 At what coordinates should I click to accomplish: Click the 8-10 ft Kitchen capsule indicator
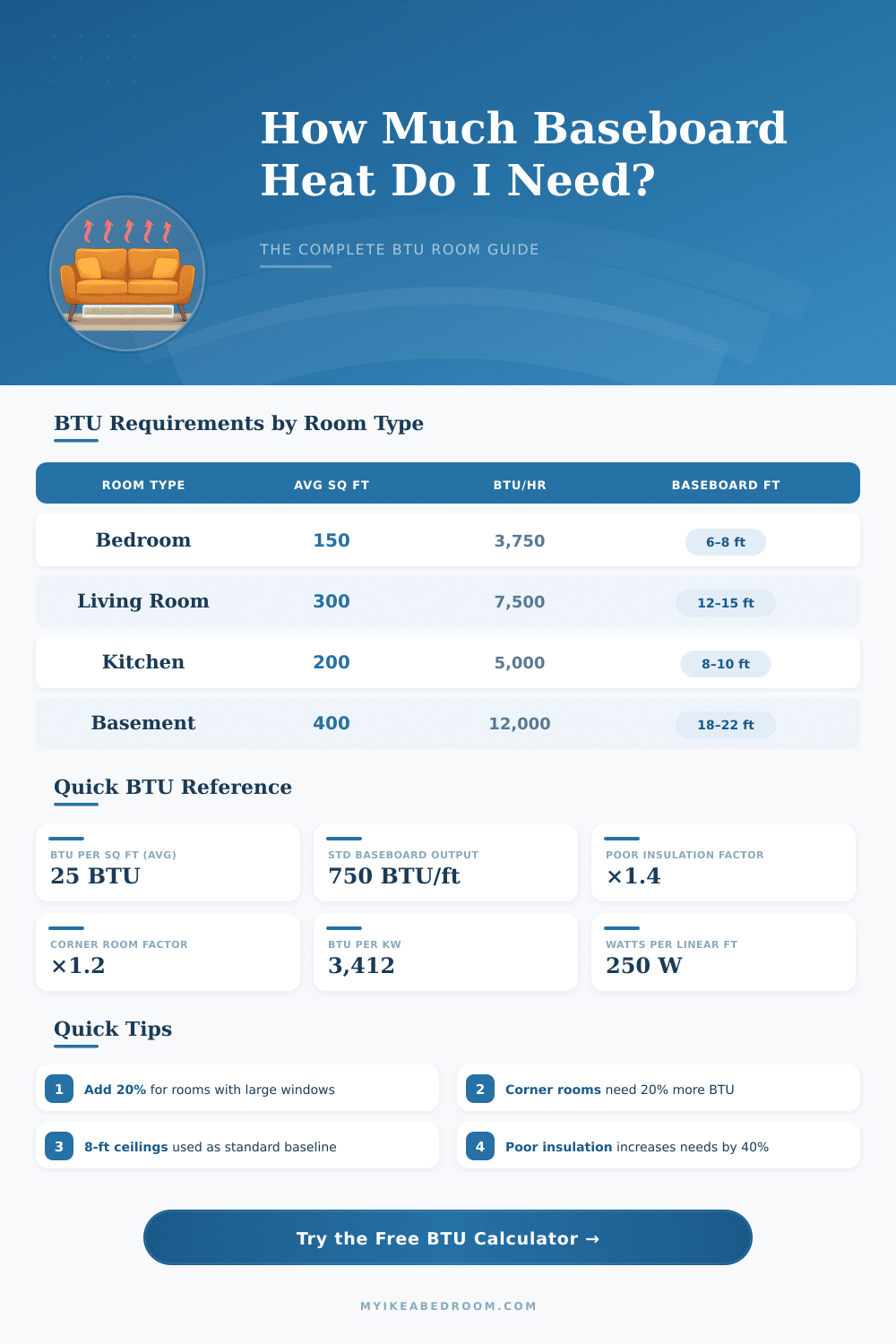726,664
